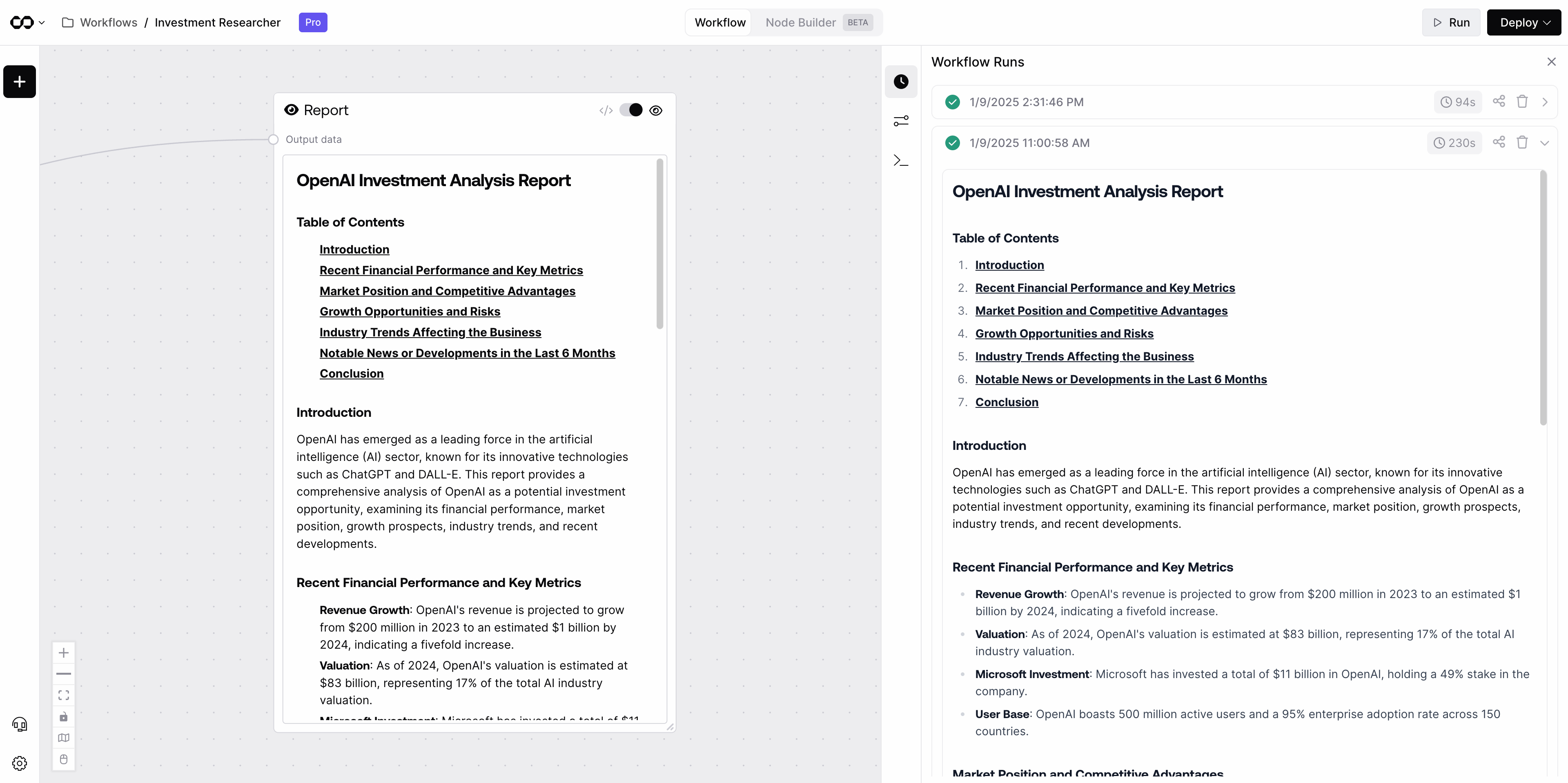
Task: Switch to the Workflow tab
Action: [x=720, y=22]
